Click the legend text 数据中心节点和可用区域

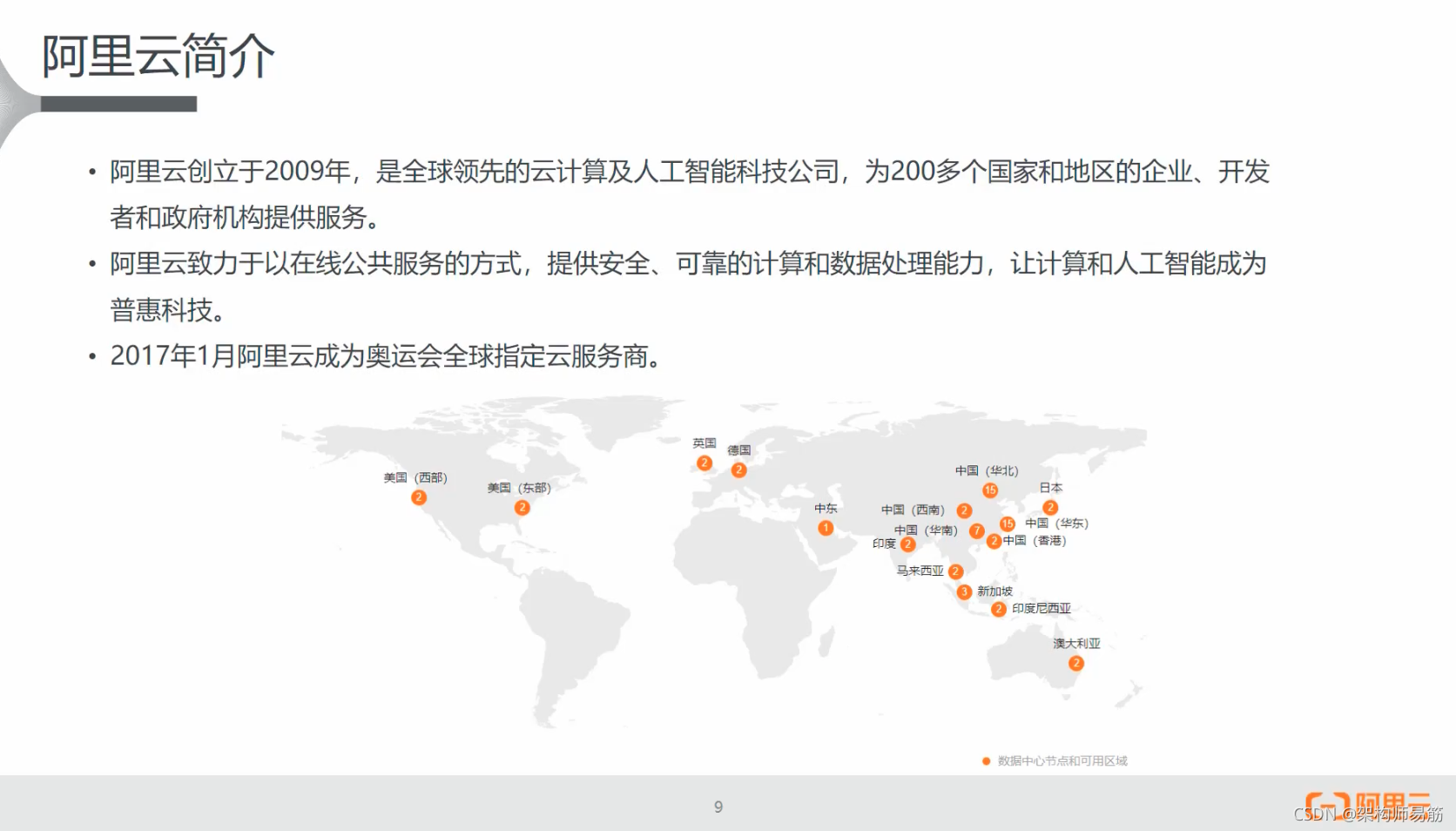[x=1062, y=761]
